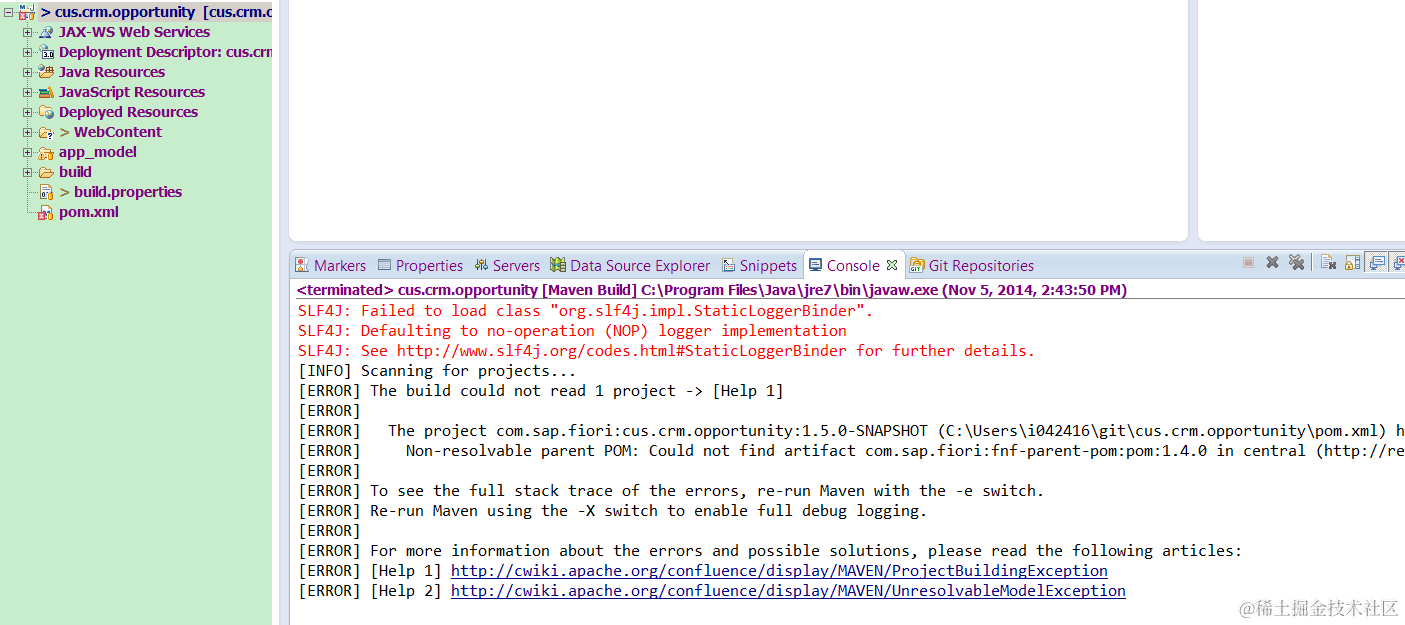This screenshot has width=1405, height=625.
Task: Click "Failed to load class" SLF4J line
Action: (x=585, y=311)
